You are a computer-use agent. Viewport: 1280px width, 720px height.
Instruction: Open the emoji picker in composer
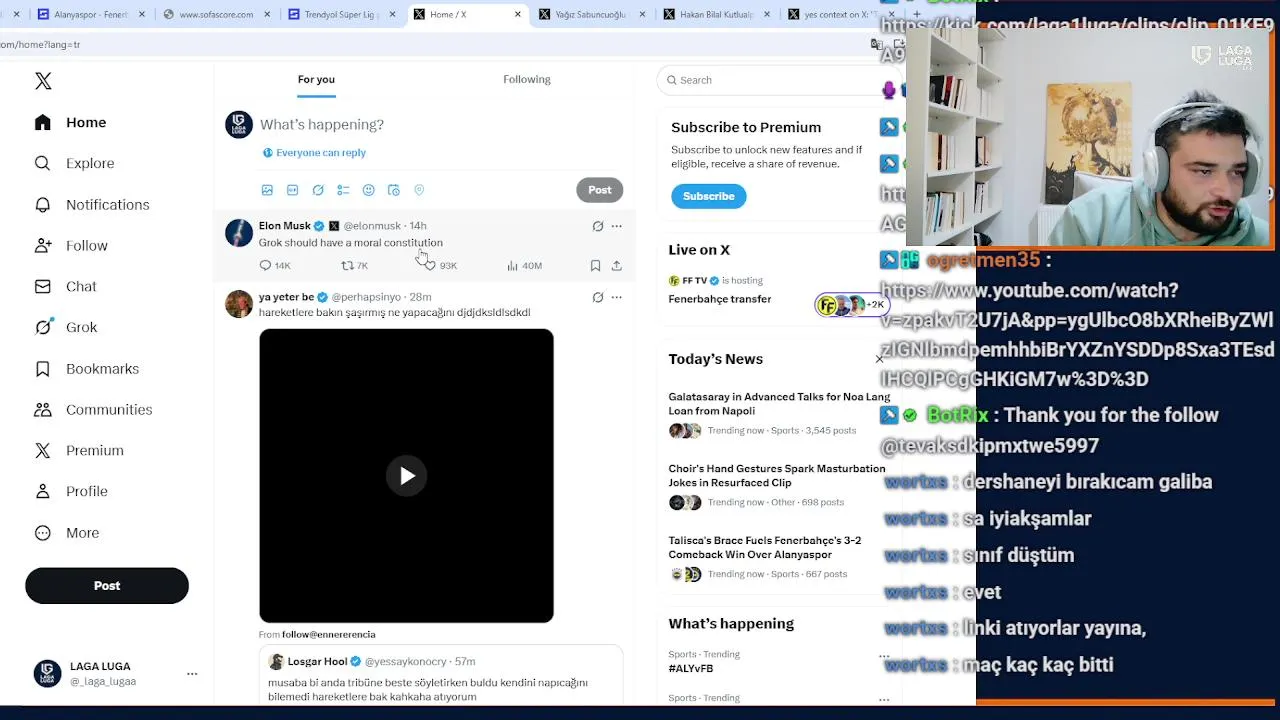coord(368,190)
